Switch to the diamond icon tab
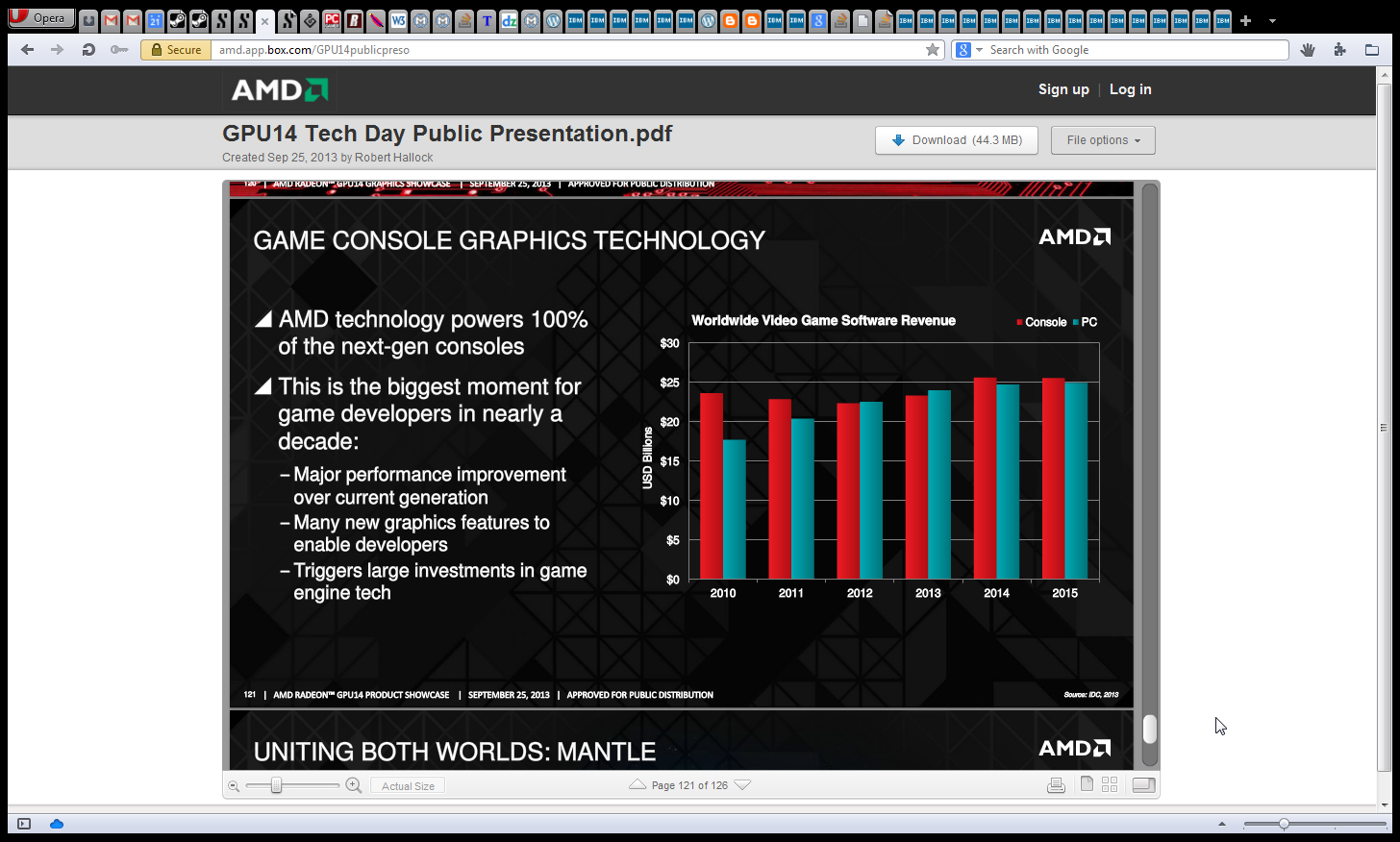The image size is (1400, 842). [310, 20]
